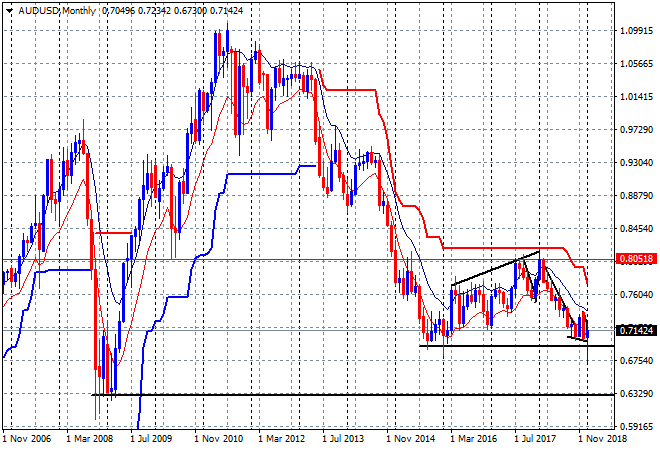This screenshot has width=660, height=450.
Task: Select the current price label 0.71424
Action: point(638,330)
